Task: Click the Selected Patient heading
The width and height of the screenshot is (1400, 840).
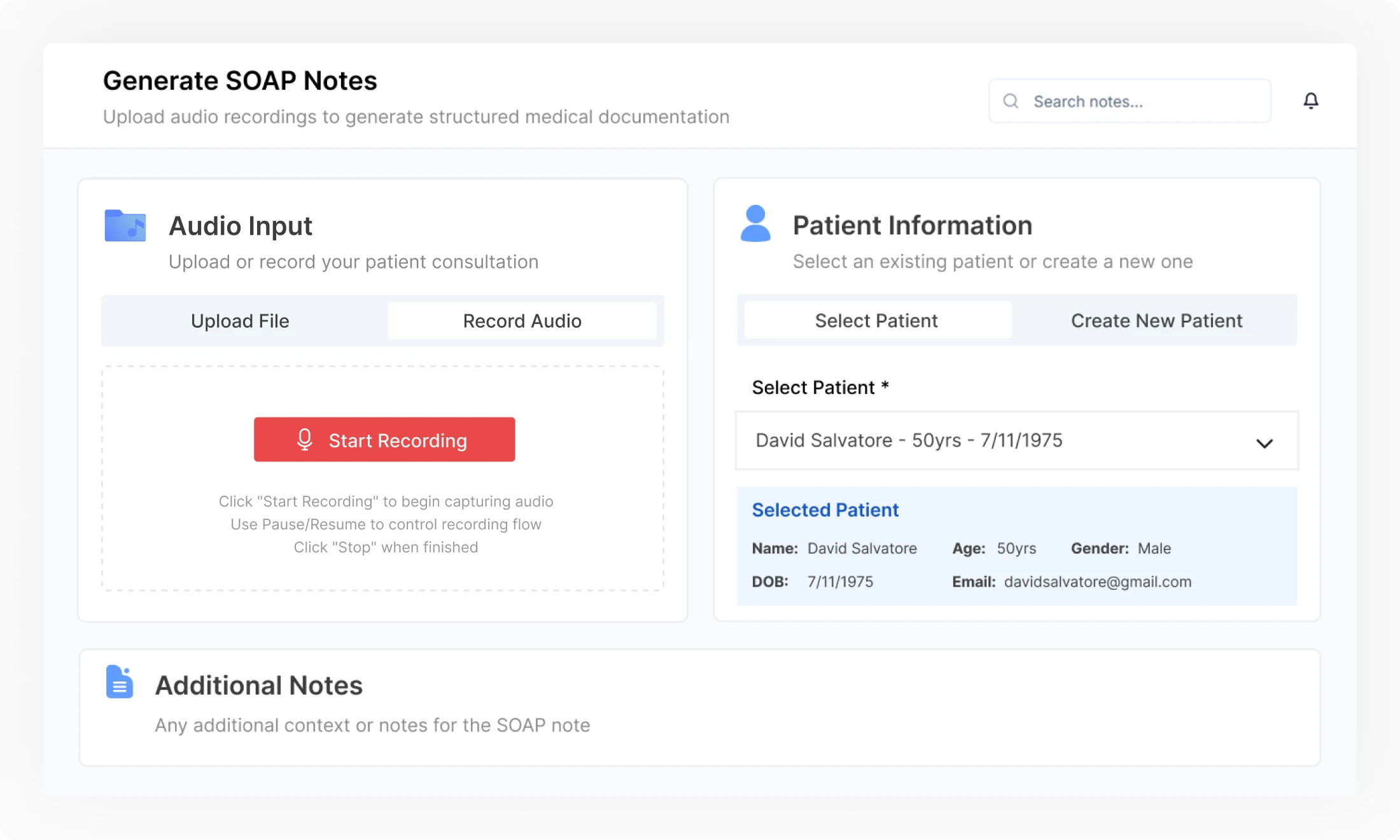Action: [x=825, y=510]
